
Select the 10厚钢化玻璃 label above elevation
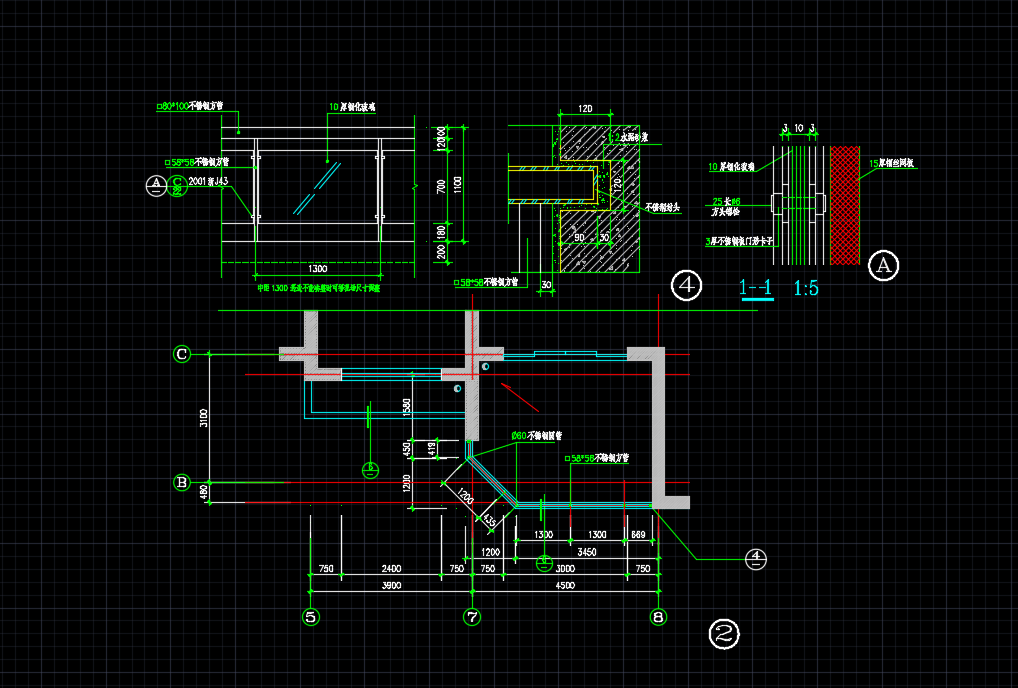point(353,107)
